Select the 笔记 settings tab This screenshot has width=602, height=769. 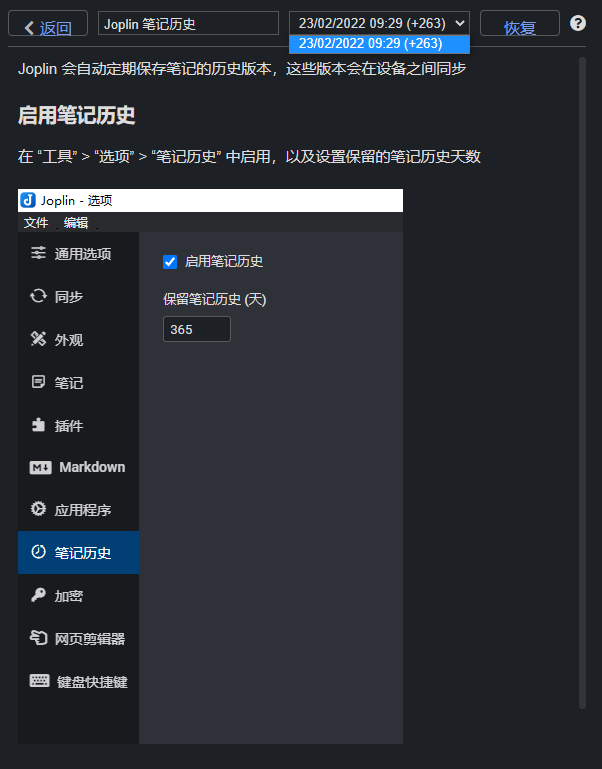pos(79,382)
